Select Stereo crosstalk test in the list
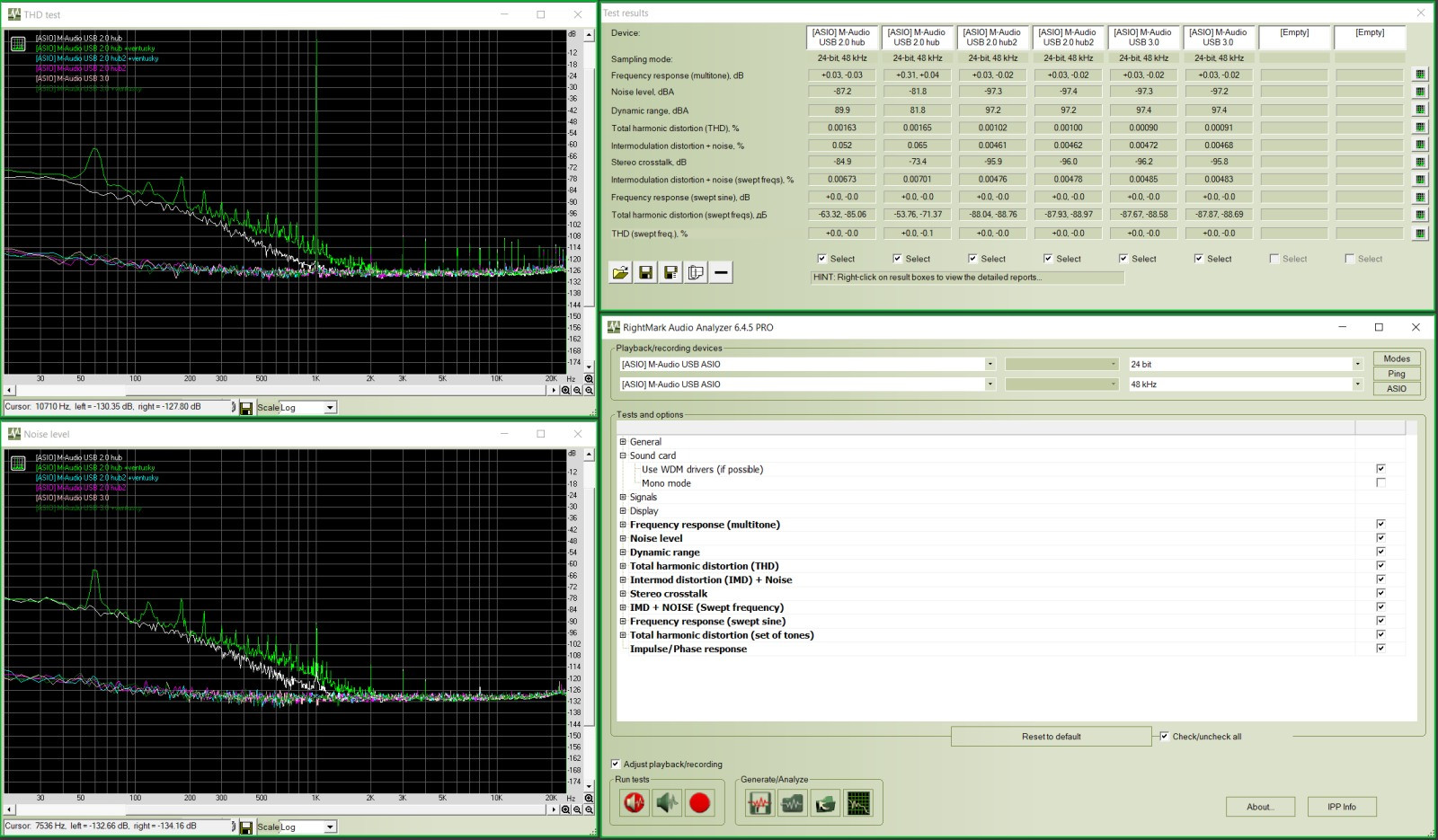Viewport: 1438px width, 840px height. 669,594
